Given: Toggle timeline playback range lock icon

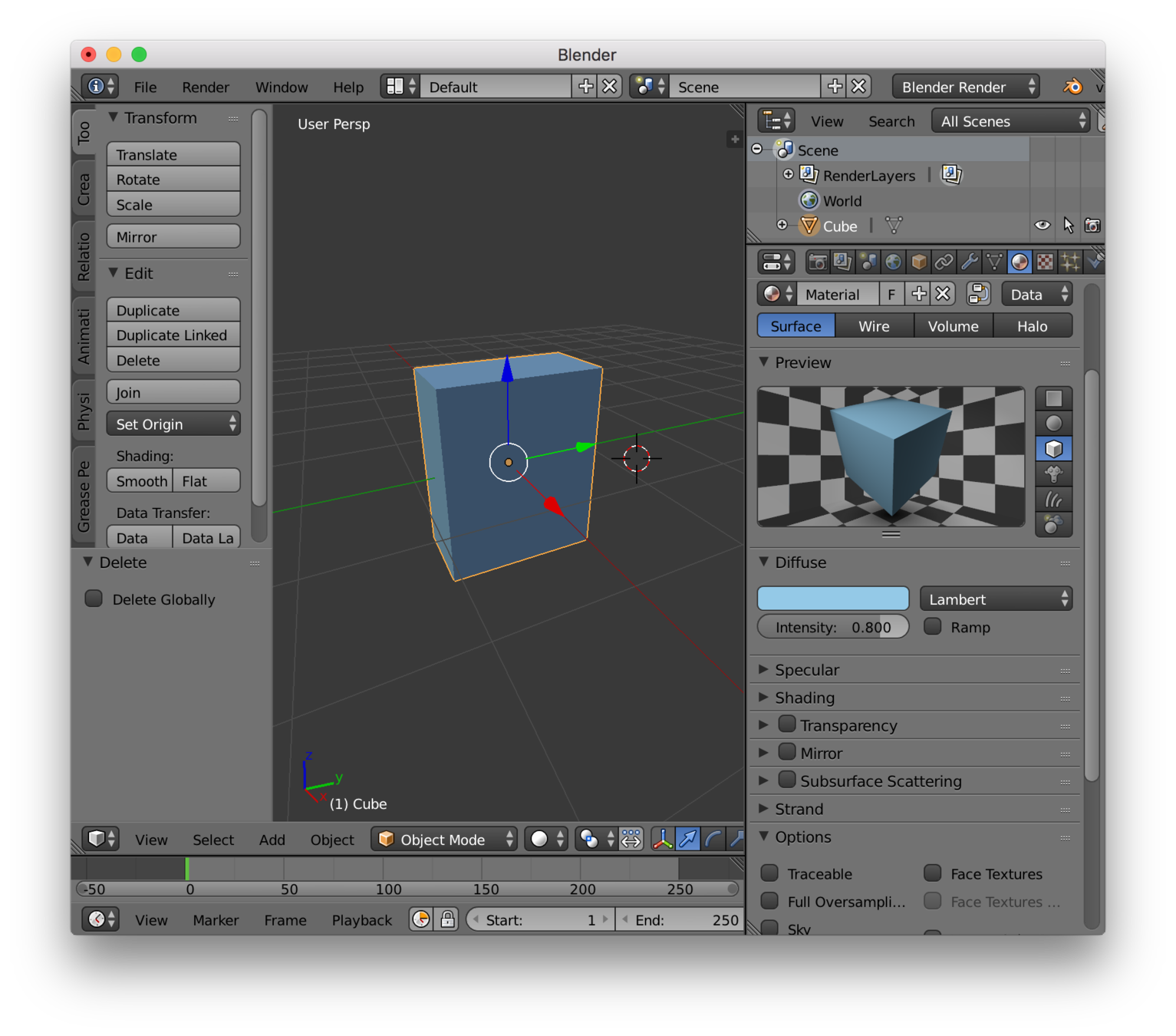Looking at the screenshot, I should click(447, 919).
